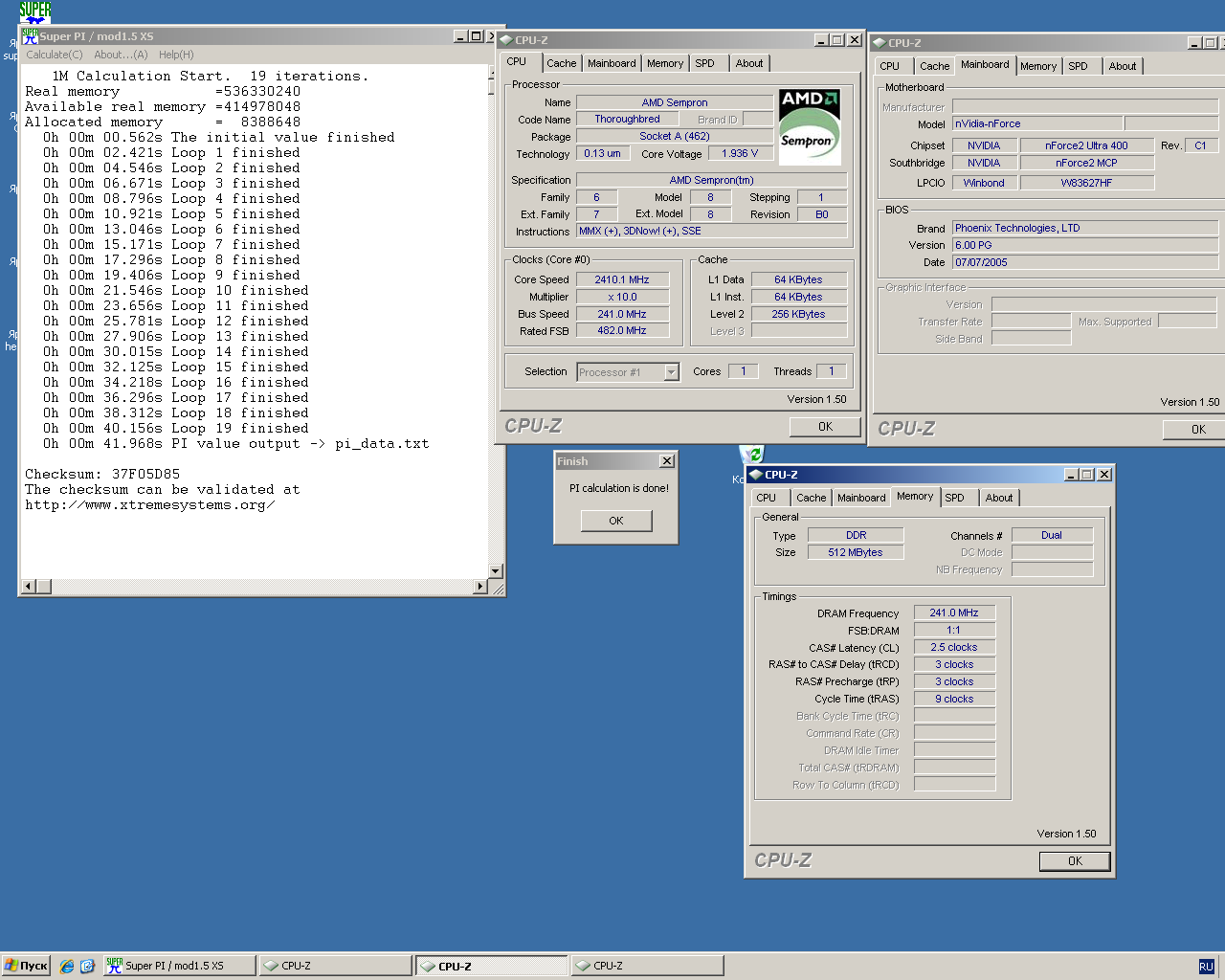The image size is (1225, 980).
Task: Click Package value Socket A (462)
Action: (x=675, y=137)
